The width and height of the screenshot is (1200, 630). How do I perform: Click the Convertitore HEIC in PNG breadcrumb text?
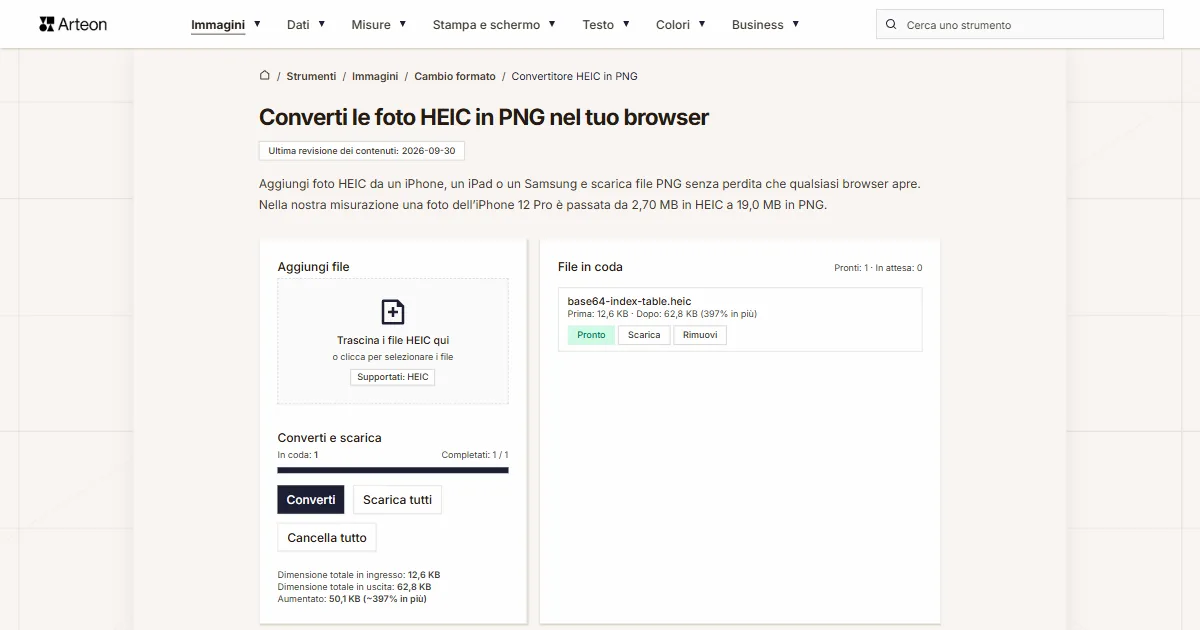tap(574, 76)
